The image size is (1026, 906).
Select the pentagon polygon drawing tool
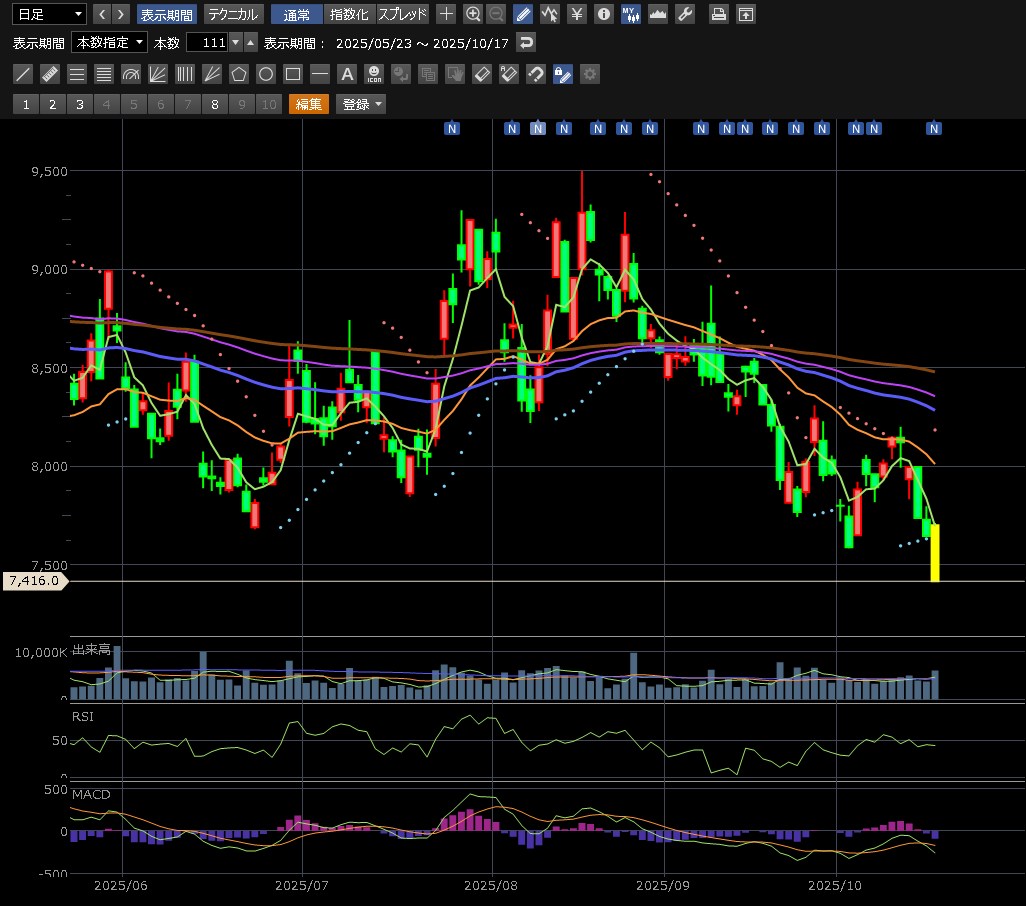click(239, 74)
